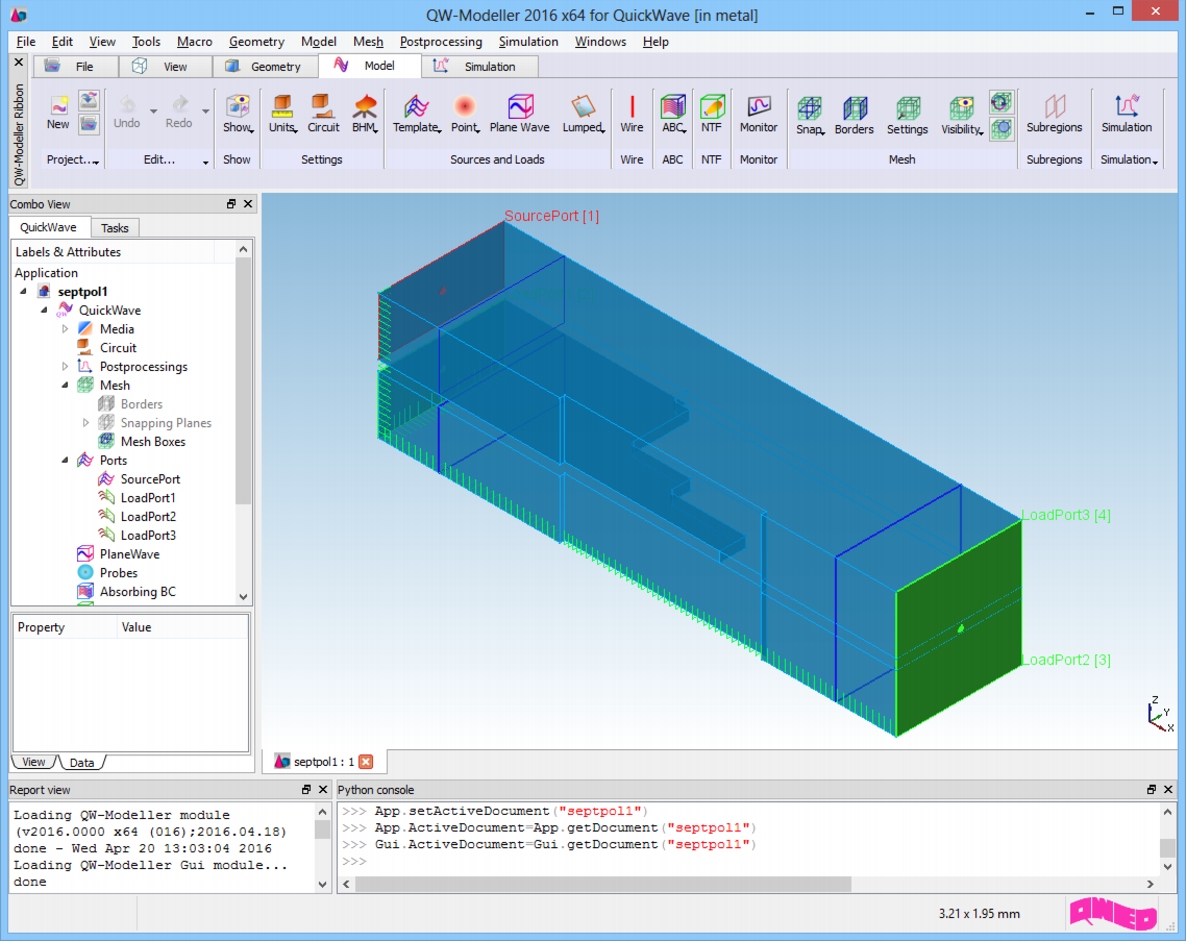Viewport: 1187px width, 943px height.
Task: Click the Show button with the eye-cube icon
Action: 237,114
